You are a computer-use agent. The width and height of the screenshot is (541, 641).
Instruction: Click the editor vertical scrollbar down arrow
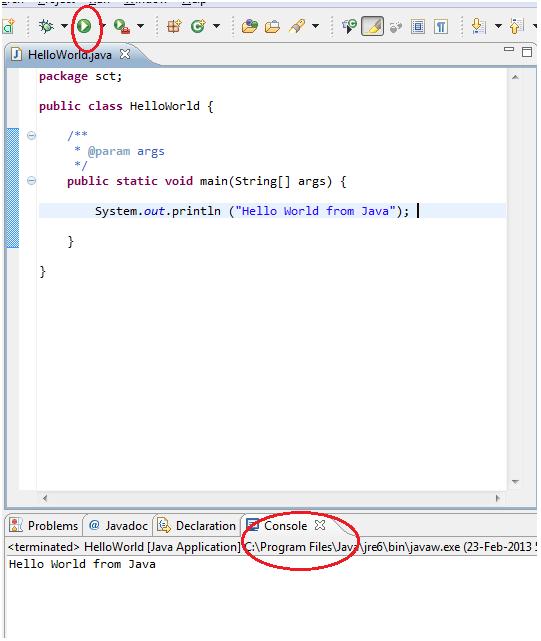point(515,482)
